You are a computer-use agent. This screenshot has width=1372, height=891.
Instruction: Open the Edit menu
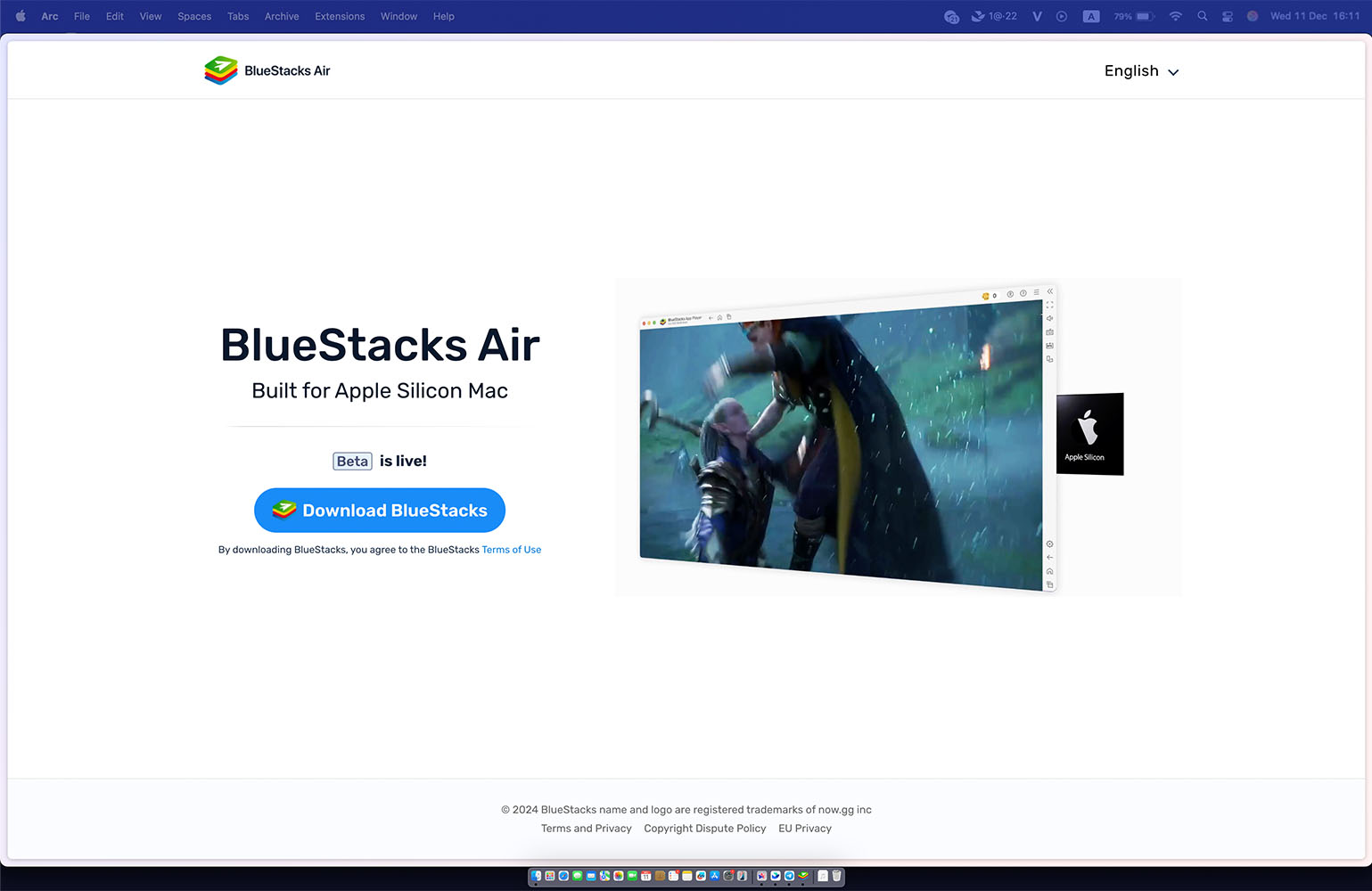[x=115, y=16]
